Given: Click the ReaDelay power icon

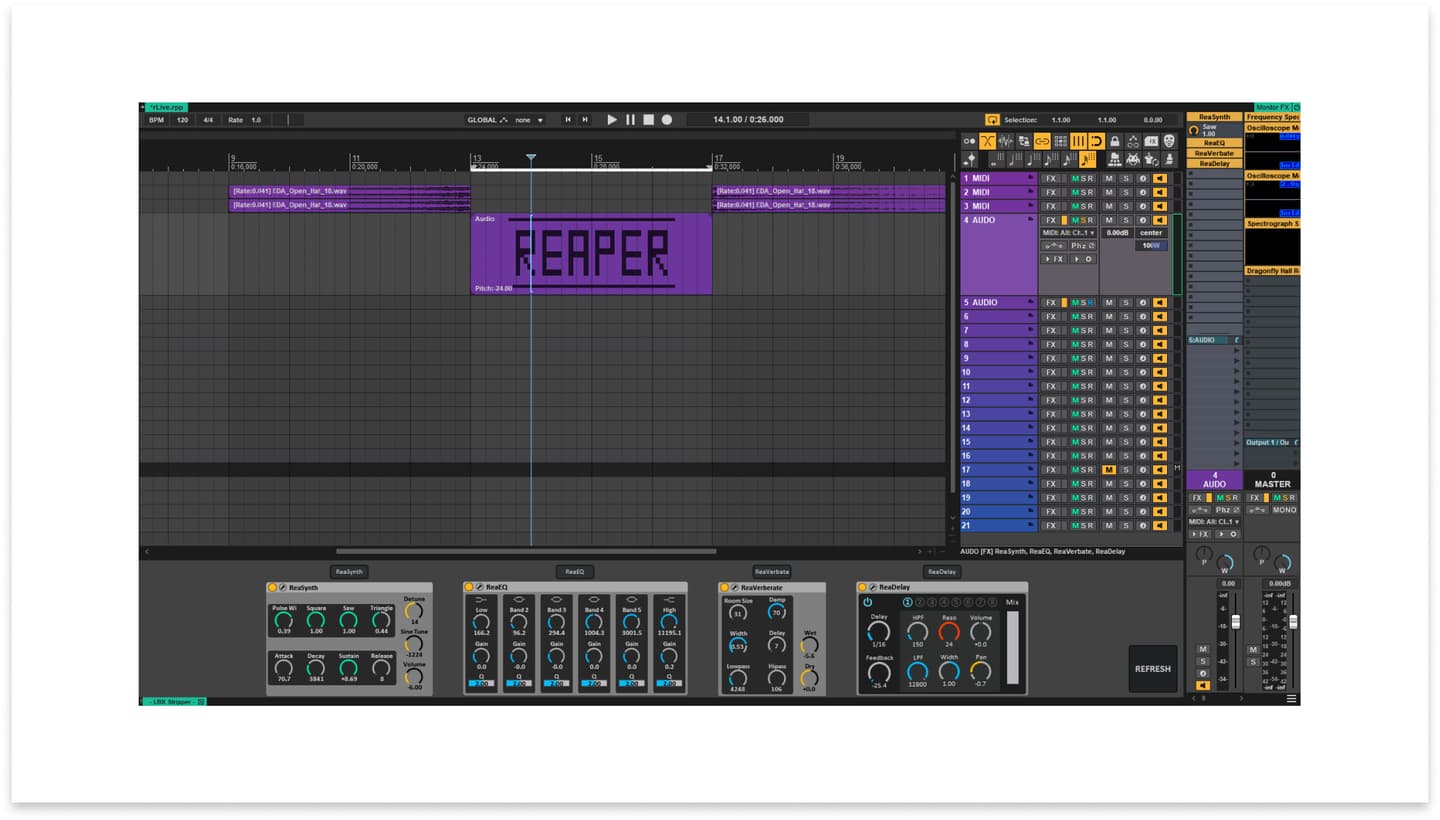Looking at the screenshot, I should click(868, 602).
